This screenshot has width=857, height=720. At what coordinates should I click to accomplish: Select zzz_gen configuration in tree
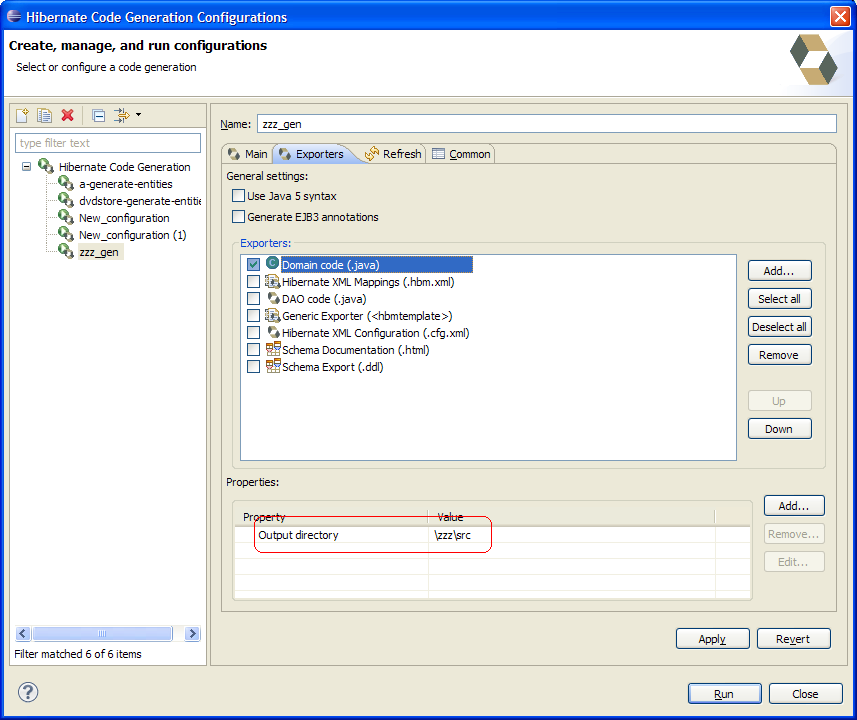(99, 252)
